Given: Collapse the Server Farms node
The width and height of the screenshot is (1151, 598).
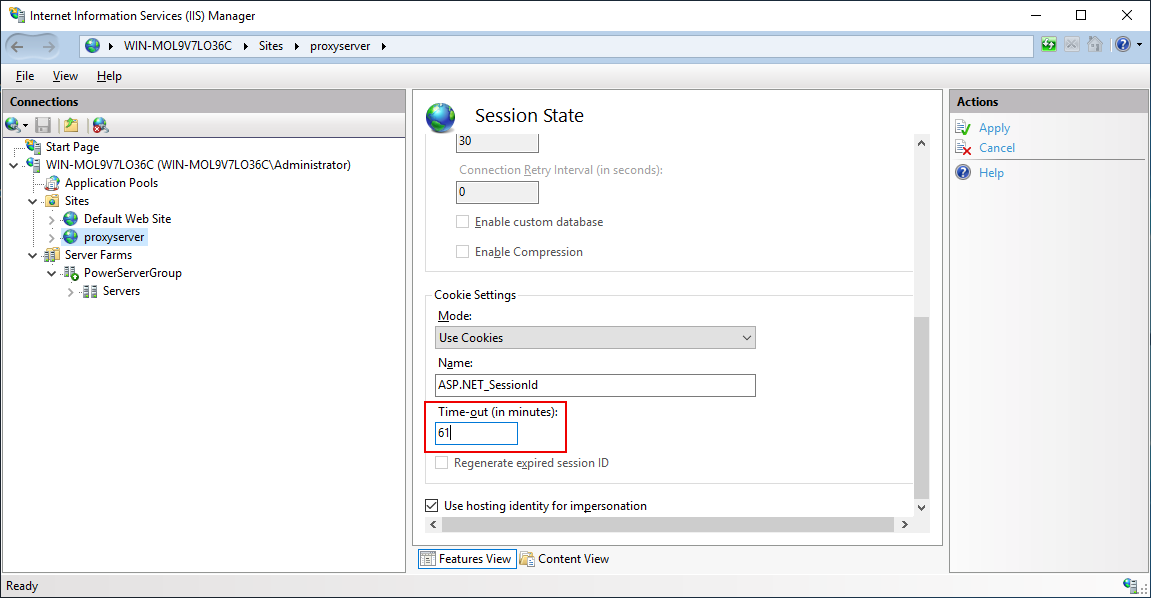Looking at the screenshot, I should click(32, 255).
